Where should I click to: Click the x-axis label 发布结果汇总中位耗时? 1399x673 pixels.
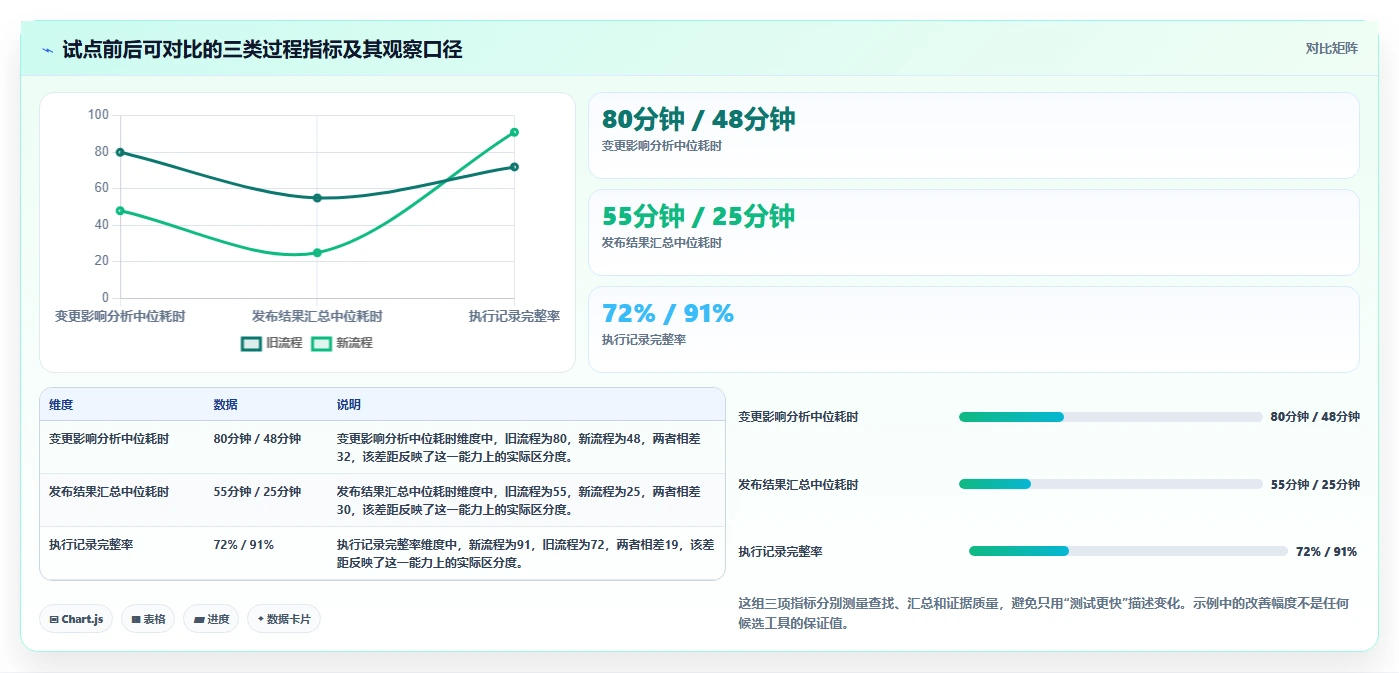point(317,316)
